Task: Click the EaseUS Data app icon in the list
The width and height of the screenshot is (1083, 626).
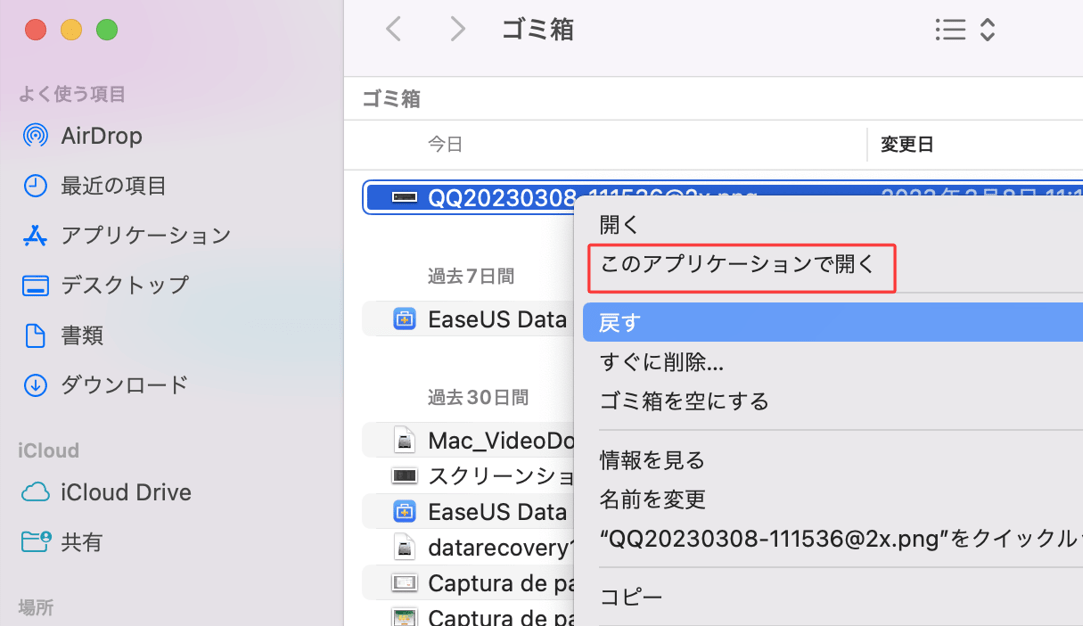Action: [404, 319]
